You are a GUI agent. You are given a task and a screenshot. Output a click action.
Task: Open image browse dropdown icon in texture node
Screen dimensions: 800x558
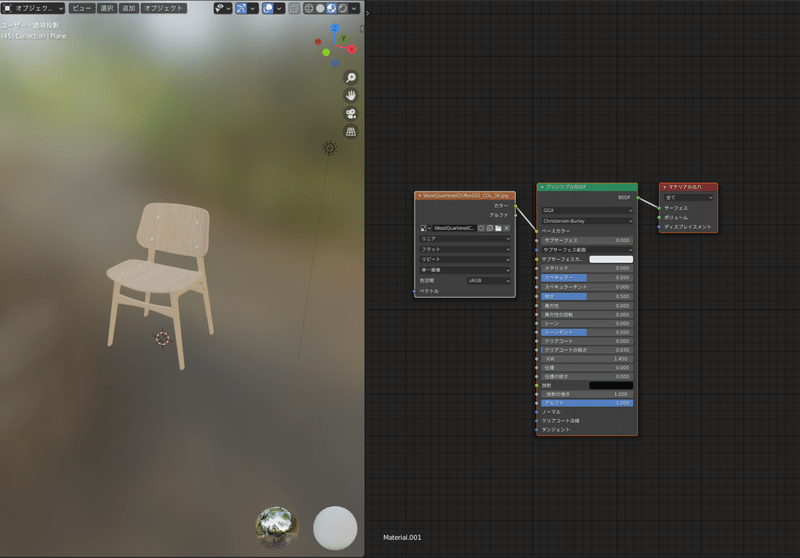point(425,228)
